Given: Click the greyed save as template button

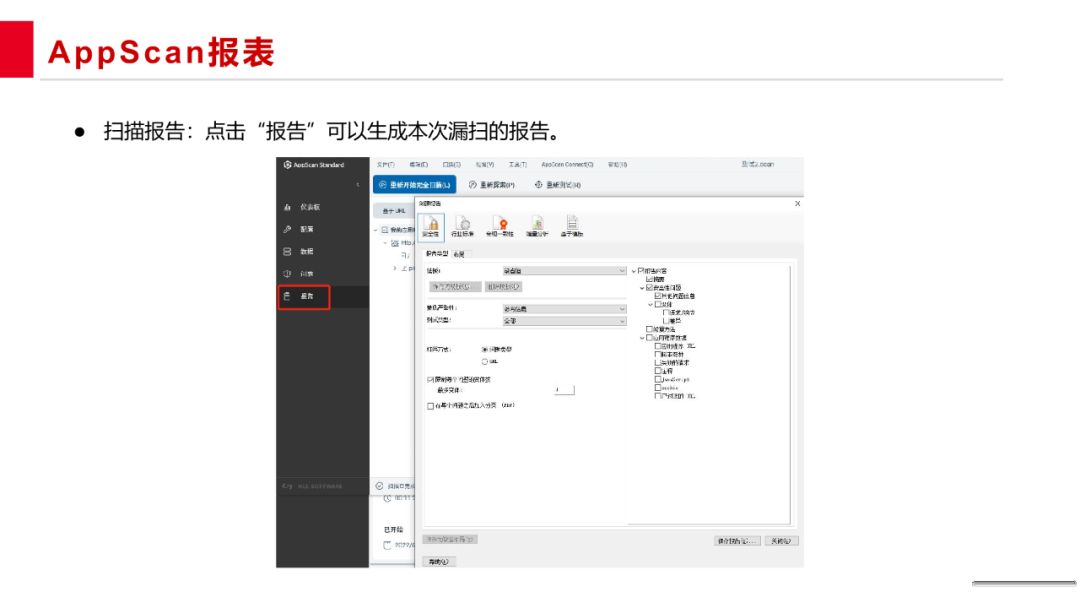Looking at the screenshot, I should pyautogui.click(x=450, y=540).
